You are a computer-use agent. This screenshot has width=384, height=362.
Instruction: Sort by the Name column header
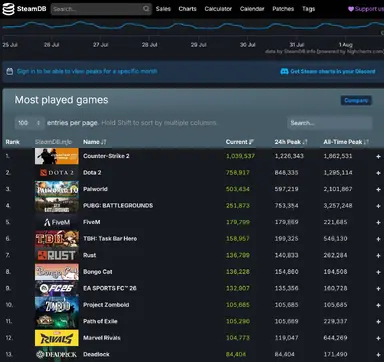[95, 142]
